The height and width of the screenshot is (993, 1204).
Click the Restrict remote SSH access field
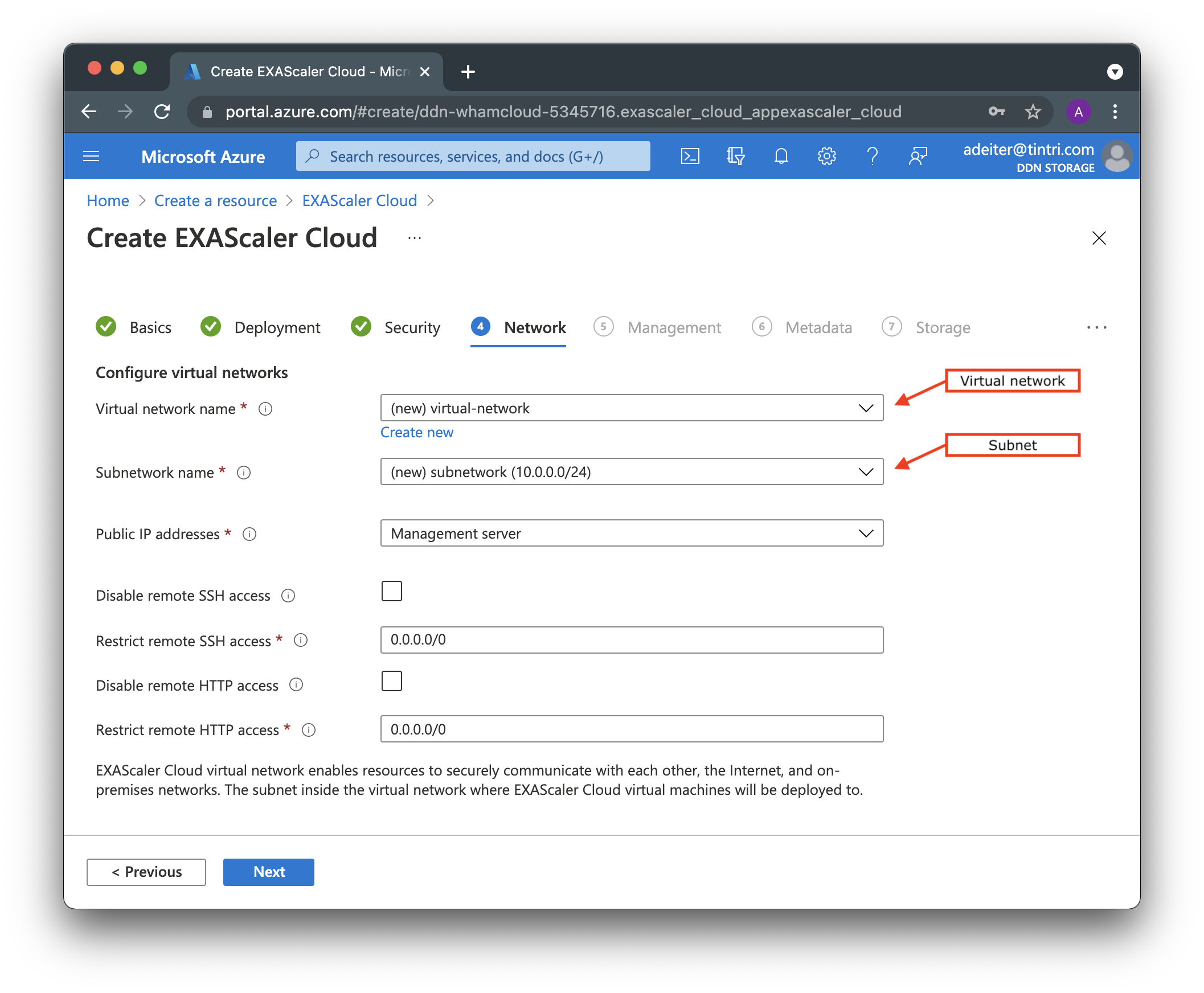[x=629, y=640]
